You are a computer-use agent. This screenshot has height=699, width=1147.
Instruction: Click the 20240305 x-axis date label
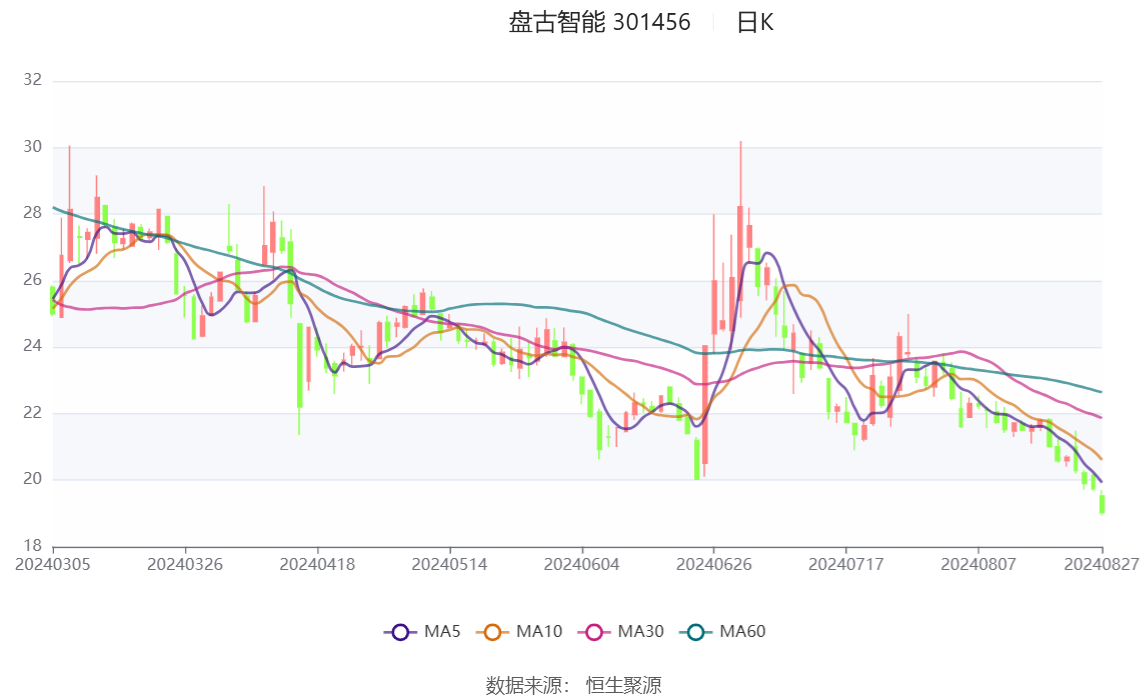pos(53,564)
